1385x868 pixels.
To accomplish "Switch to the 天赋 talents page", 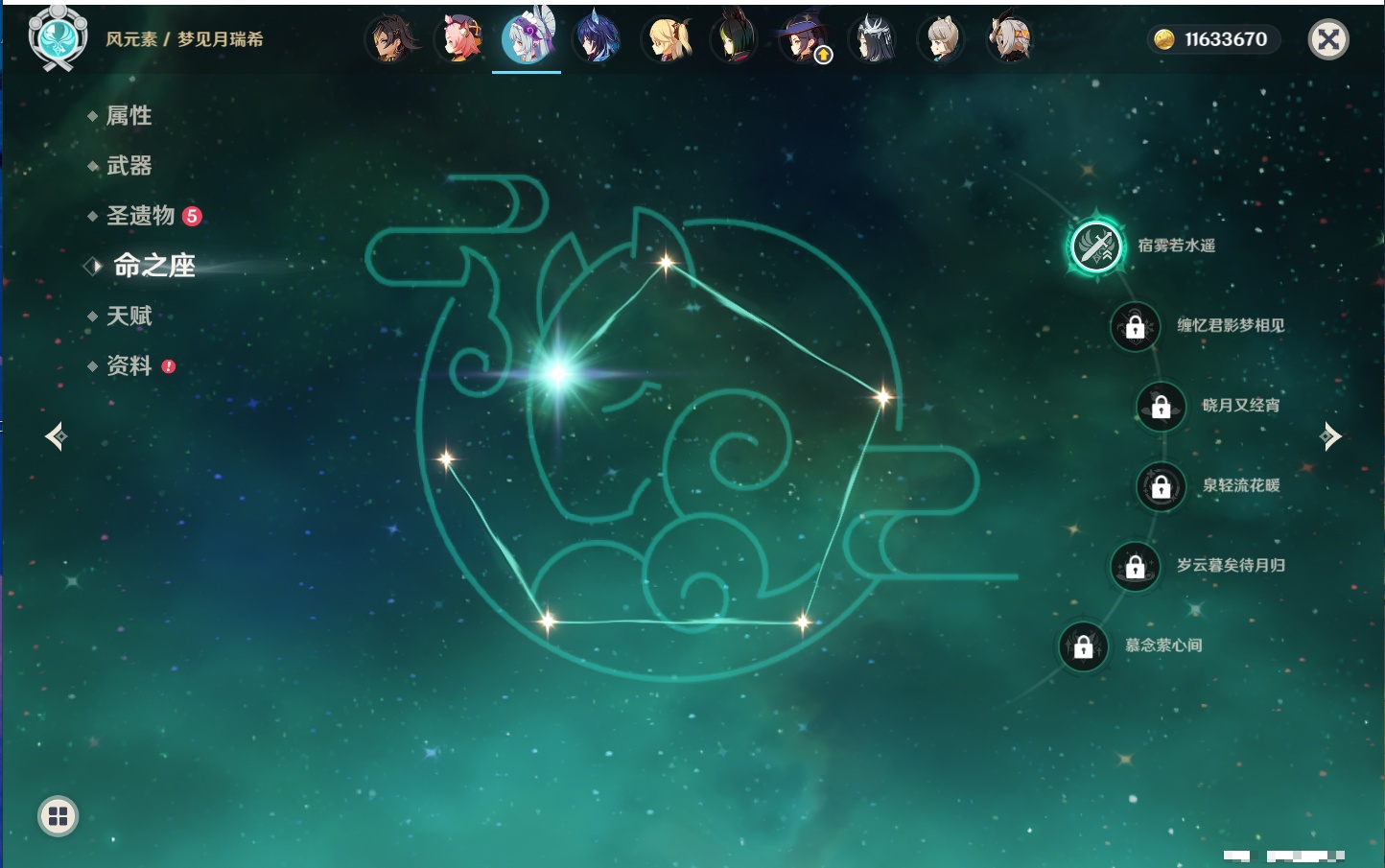I will [129, 316].
